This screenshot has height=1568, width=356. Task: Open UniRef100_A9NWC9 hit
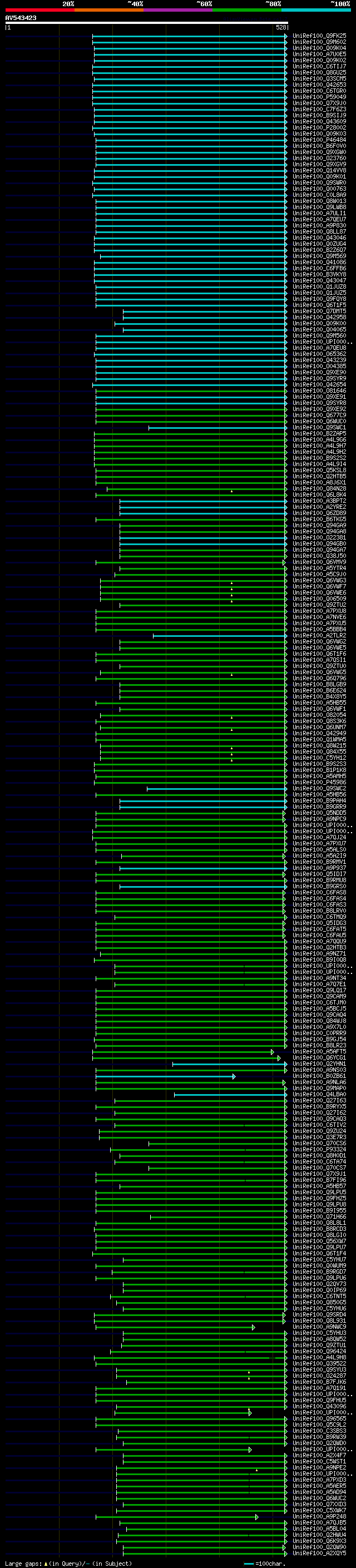click(x=319, y=1327)
